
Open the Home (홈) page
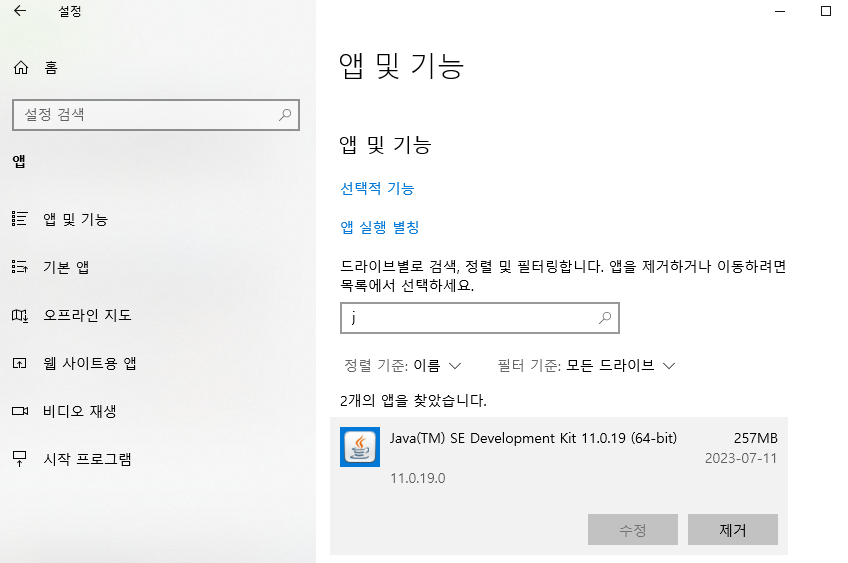coord(36,68)
